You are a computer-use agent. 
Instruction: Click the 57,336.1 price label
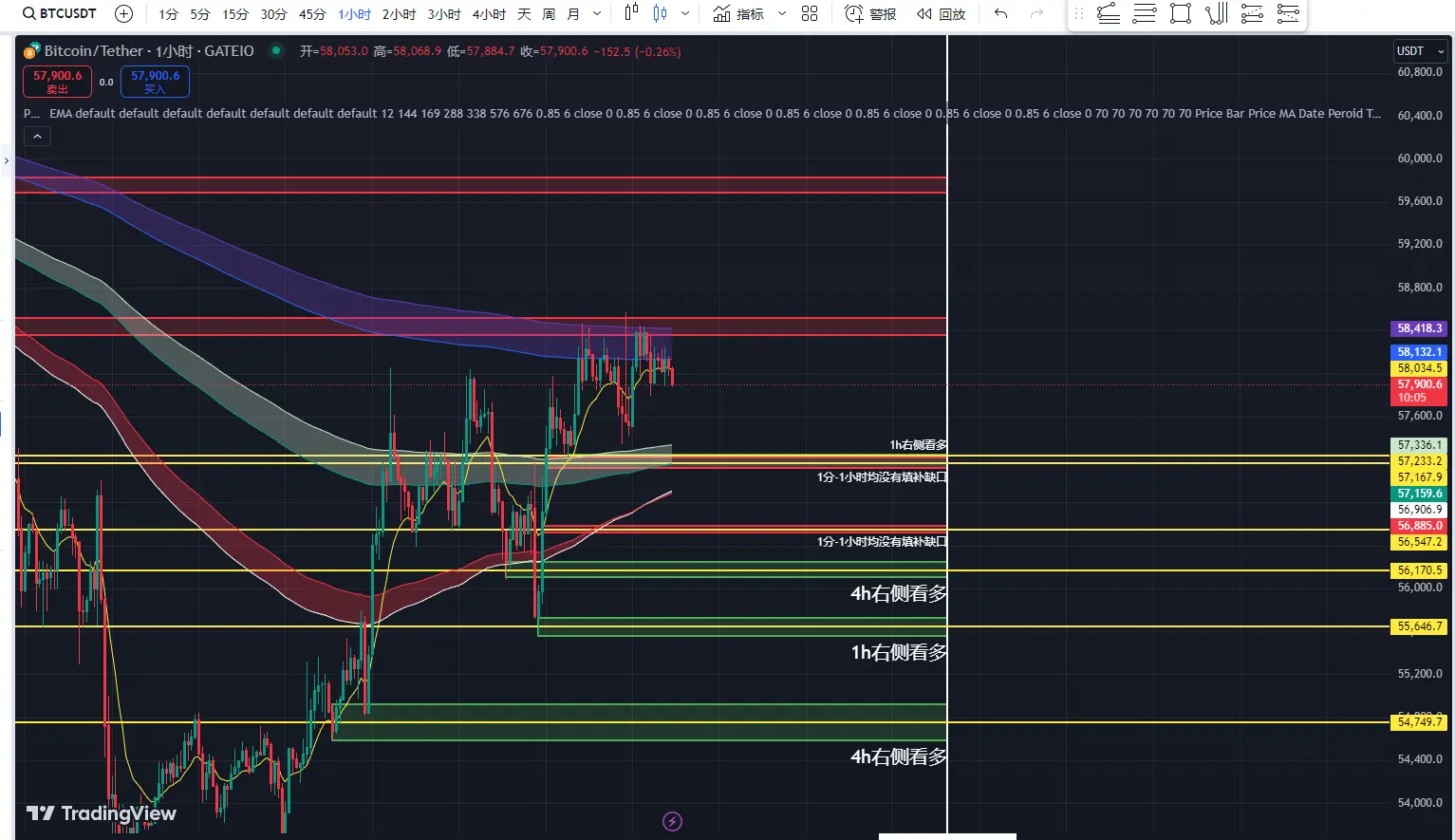coord(1419,445)
